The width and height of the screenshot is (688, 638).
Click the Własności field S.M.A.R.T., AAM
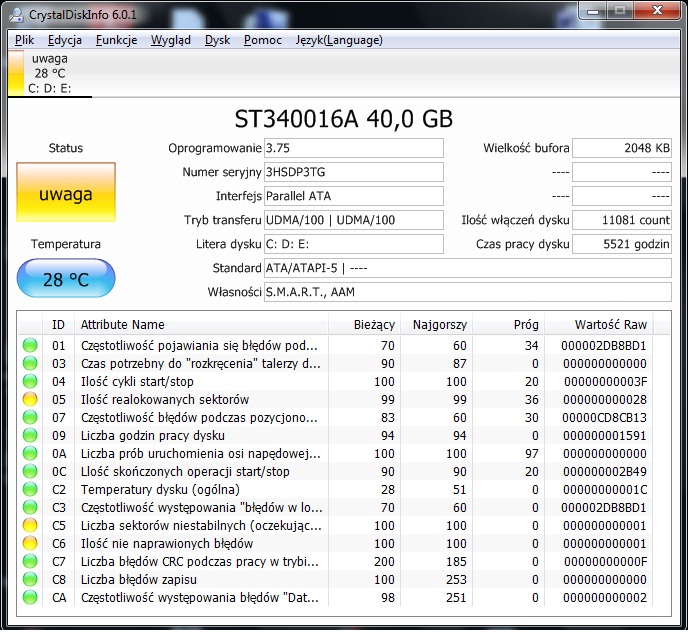point(468,292)
